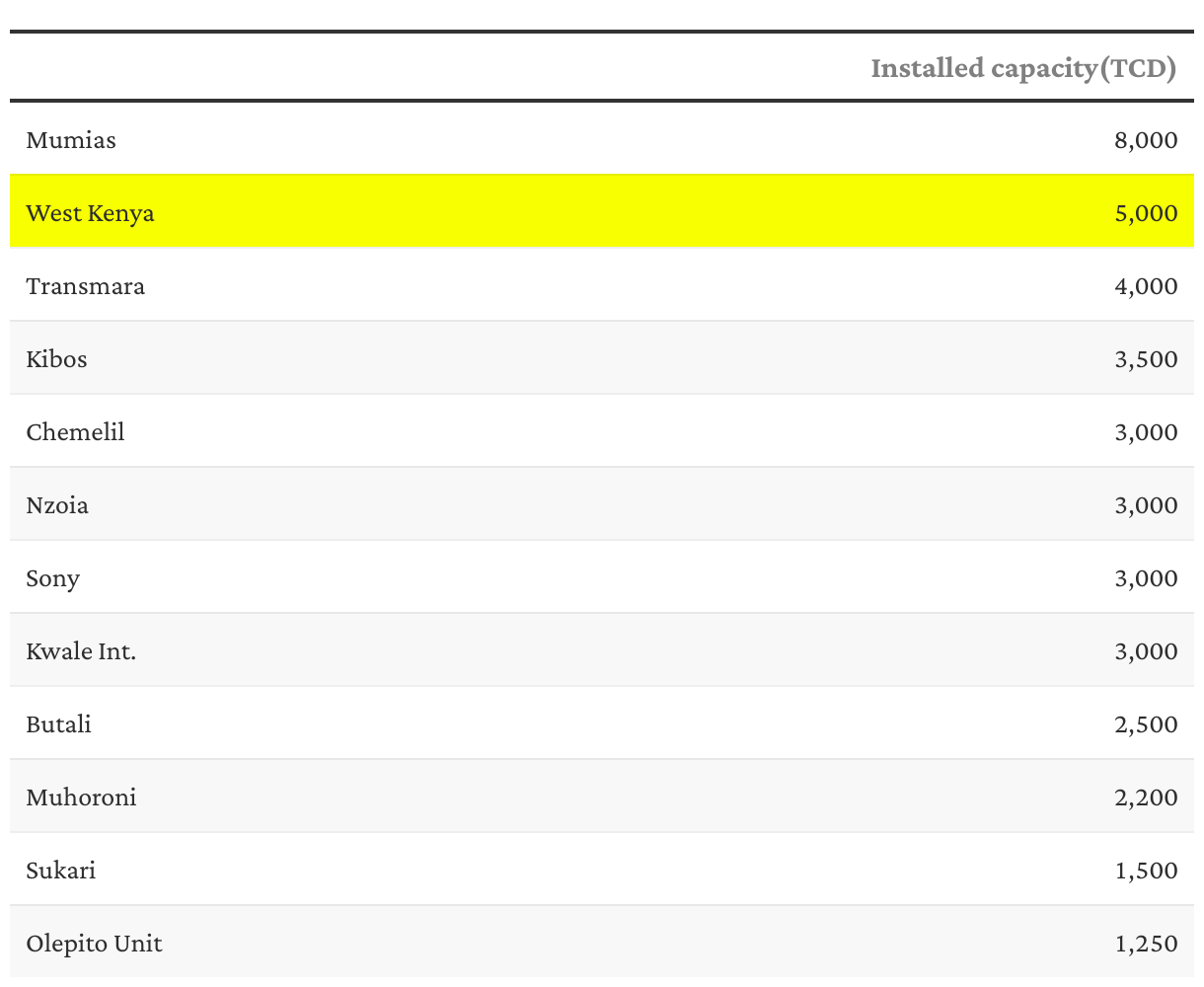Select the Butali row name
The width and height of the screenshot is (1204, 987).
[x=59, y=724]
